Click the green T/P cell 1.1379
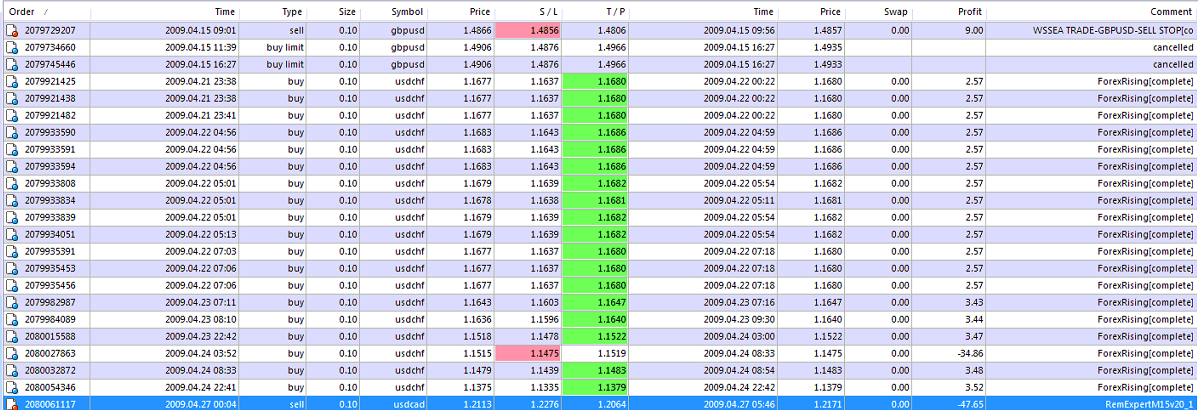Screen dimensions: 1198x410 (x=595, y=386)
